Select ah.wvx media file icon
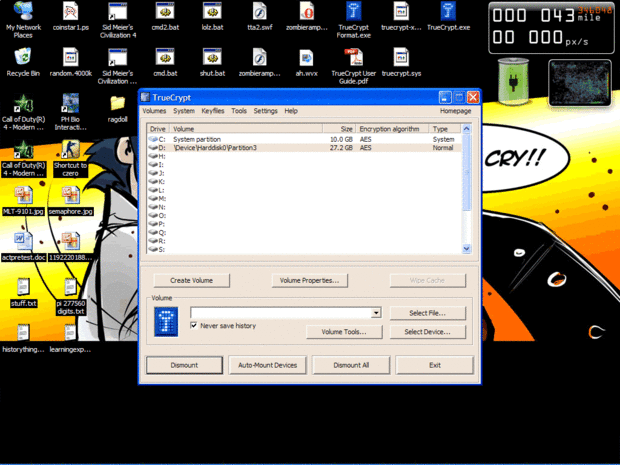The height and width of the screenshot is (465, 620). pos(306,62)
